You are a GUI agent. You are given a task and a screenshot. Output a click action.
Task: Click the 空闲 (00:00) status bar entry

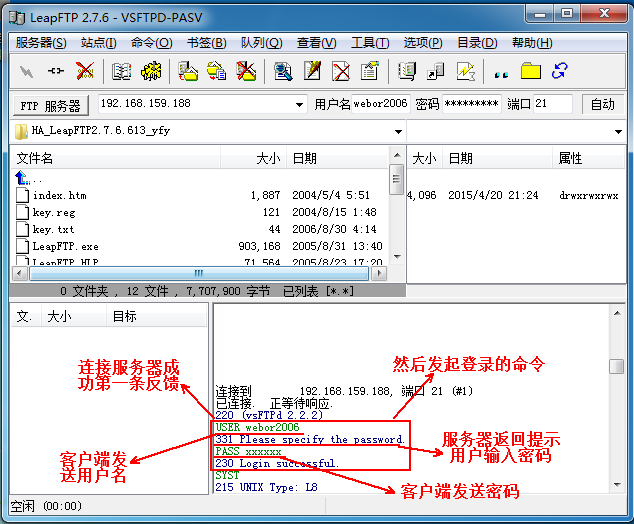[46, 506]
